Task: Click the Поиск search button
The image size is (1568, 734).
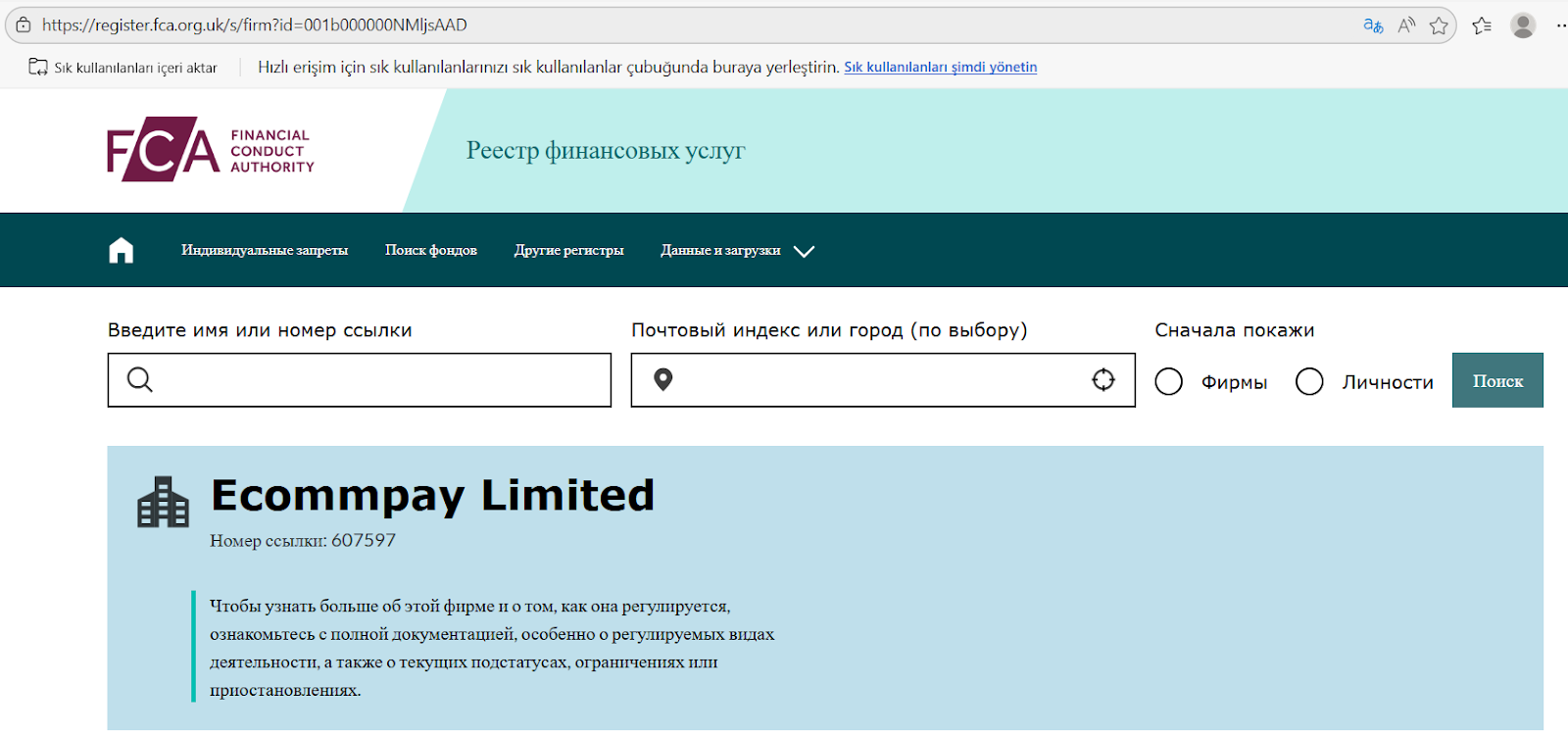Action: [x=1497, y=380]
